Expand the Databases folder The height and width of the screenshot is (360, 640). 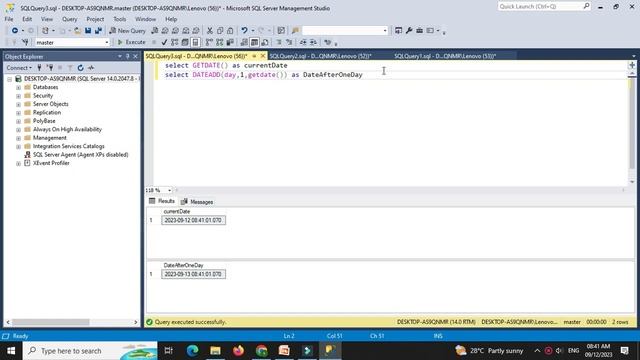18,87
